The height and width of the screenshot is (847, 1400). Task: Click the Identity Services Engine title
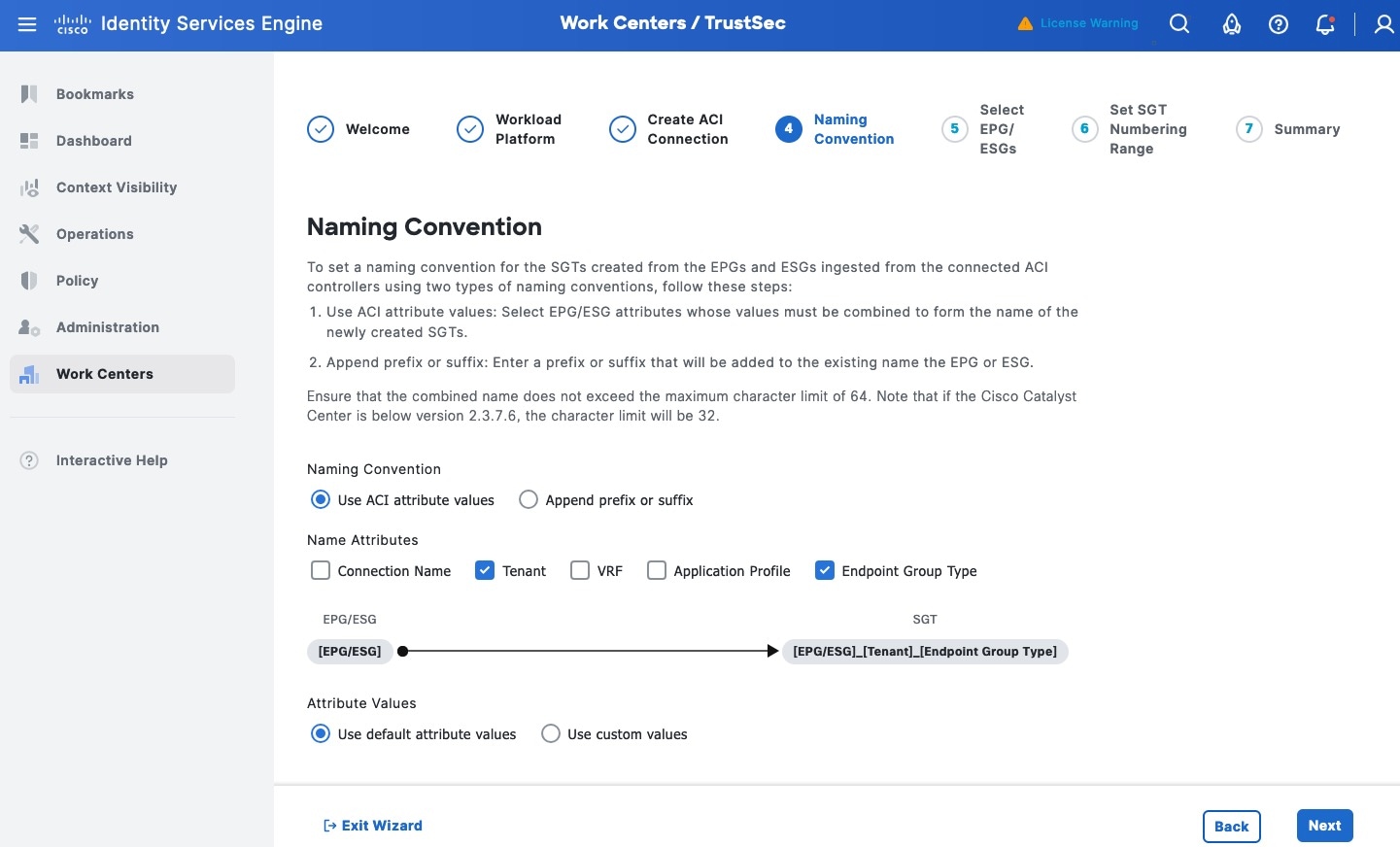click(212, 23)
